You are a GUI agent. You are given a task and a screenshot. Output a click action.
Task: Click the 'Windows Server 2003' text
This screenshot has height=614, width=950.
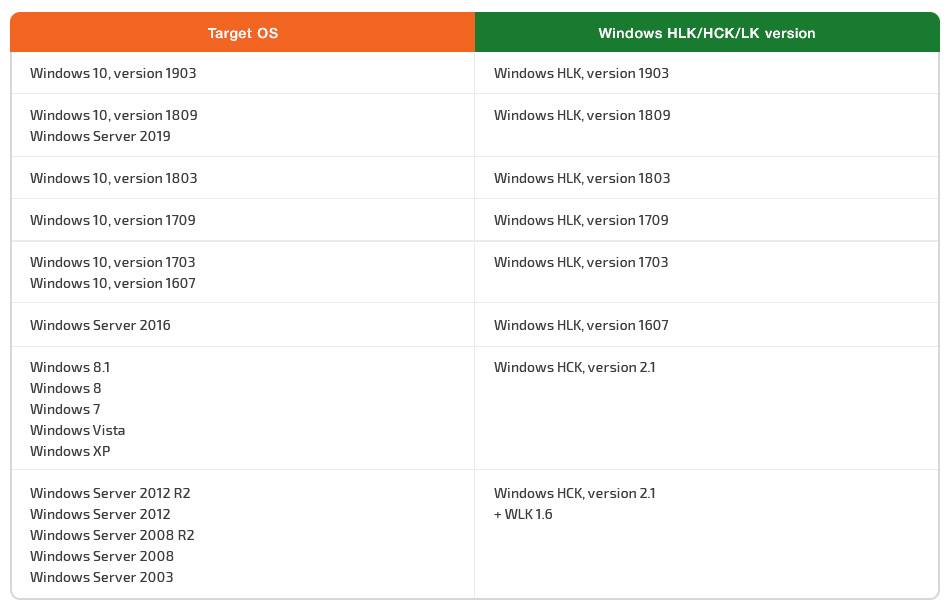click(x=102, y=577)
